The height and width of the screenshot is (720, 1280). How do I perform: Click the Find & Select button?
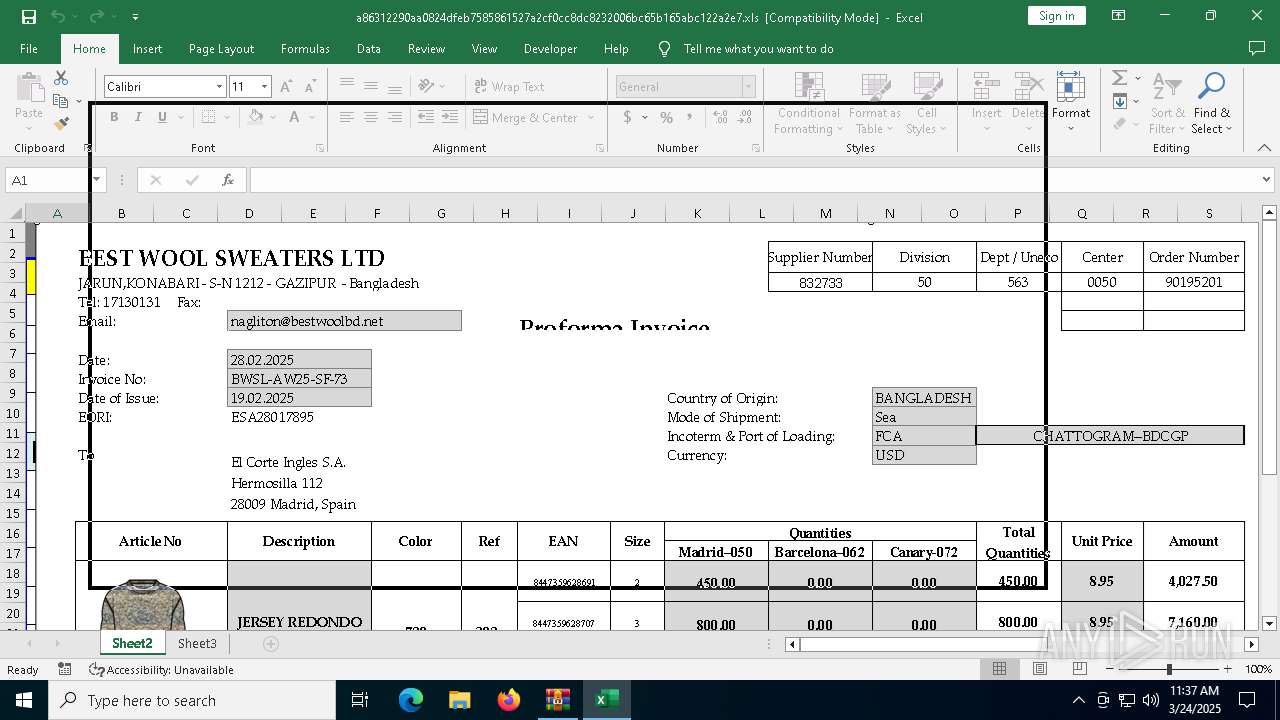click(x=1212, y=104)
